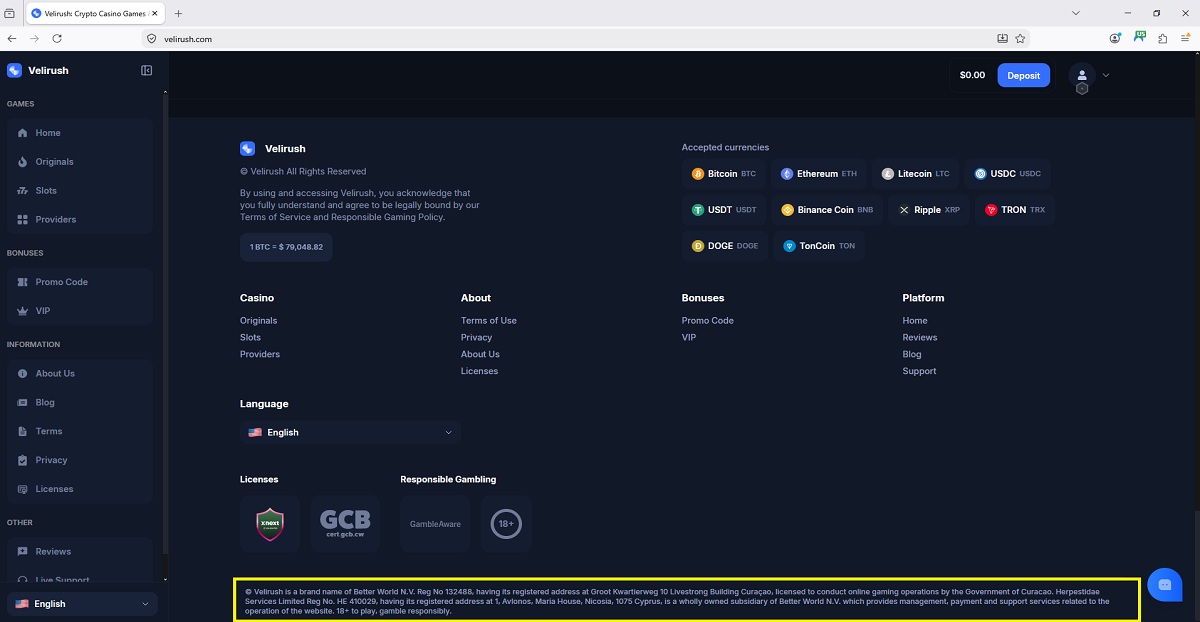Open the footer Privacy link under About

click(x=477, y=338)
